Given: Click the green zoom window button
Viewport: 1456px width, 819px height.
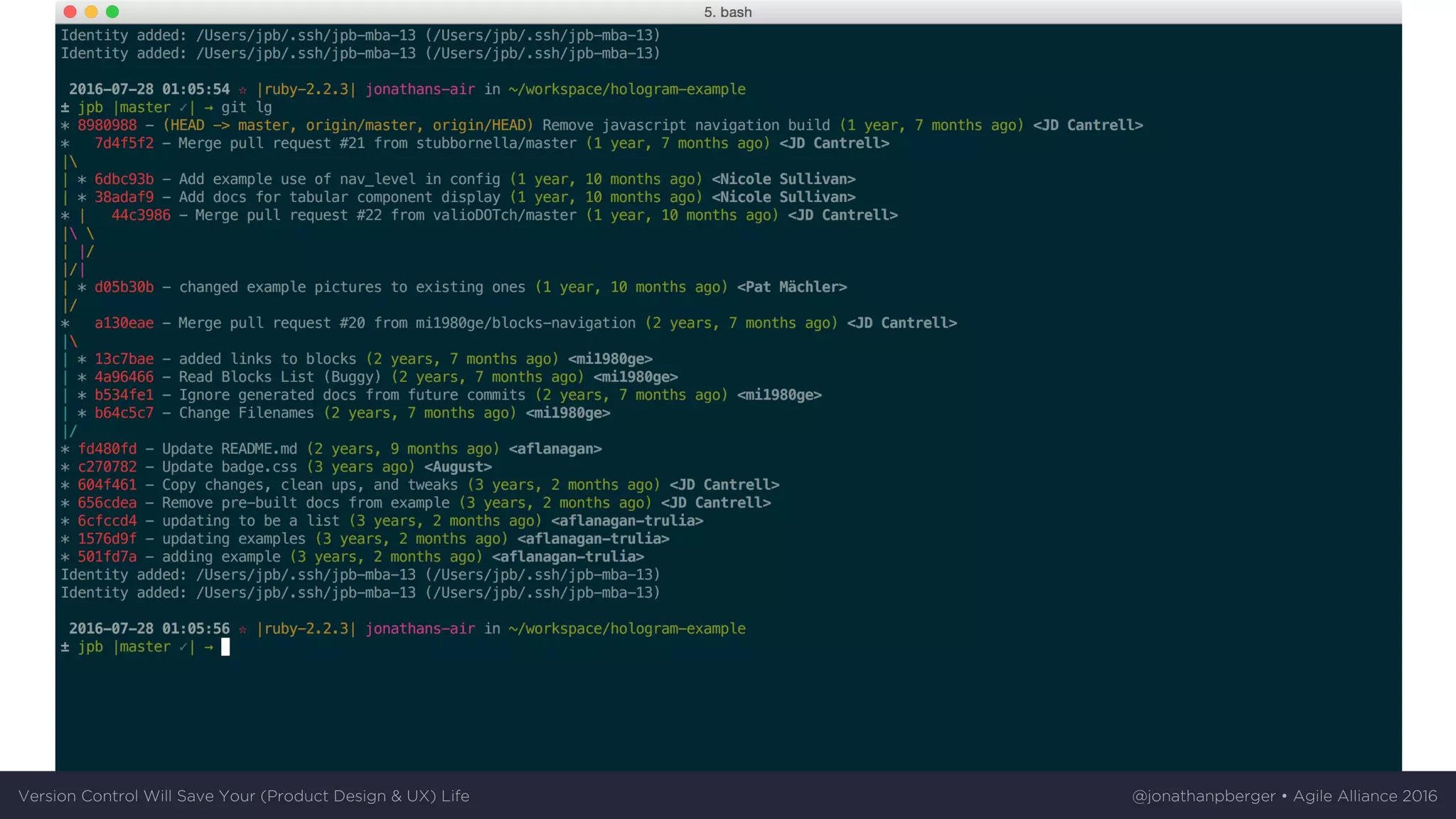Looking at the screenshot, I should click(x=112, y=11).
